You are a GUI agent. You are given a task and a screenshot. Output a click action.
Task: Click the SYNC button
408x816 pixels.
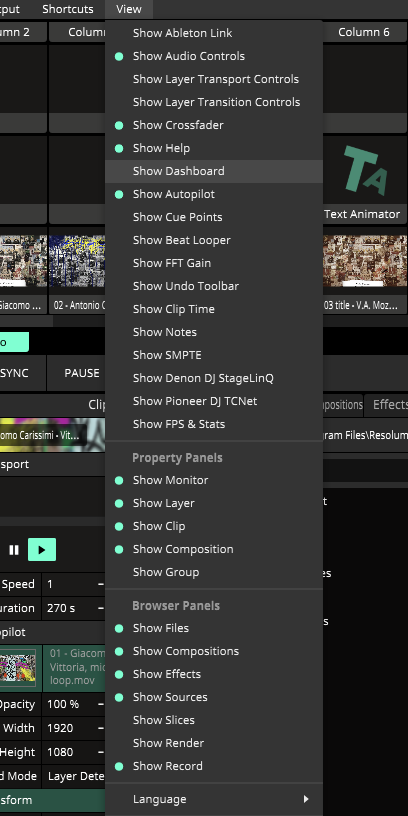(14, 373)
